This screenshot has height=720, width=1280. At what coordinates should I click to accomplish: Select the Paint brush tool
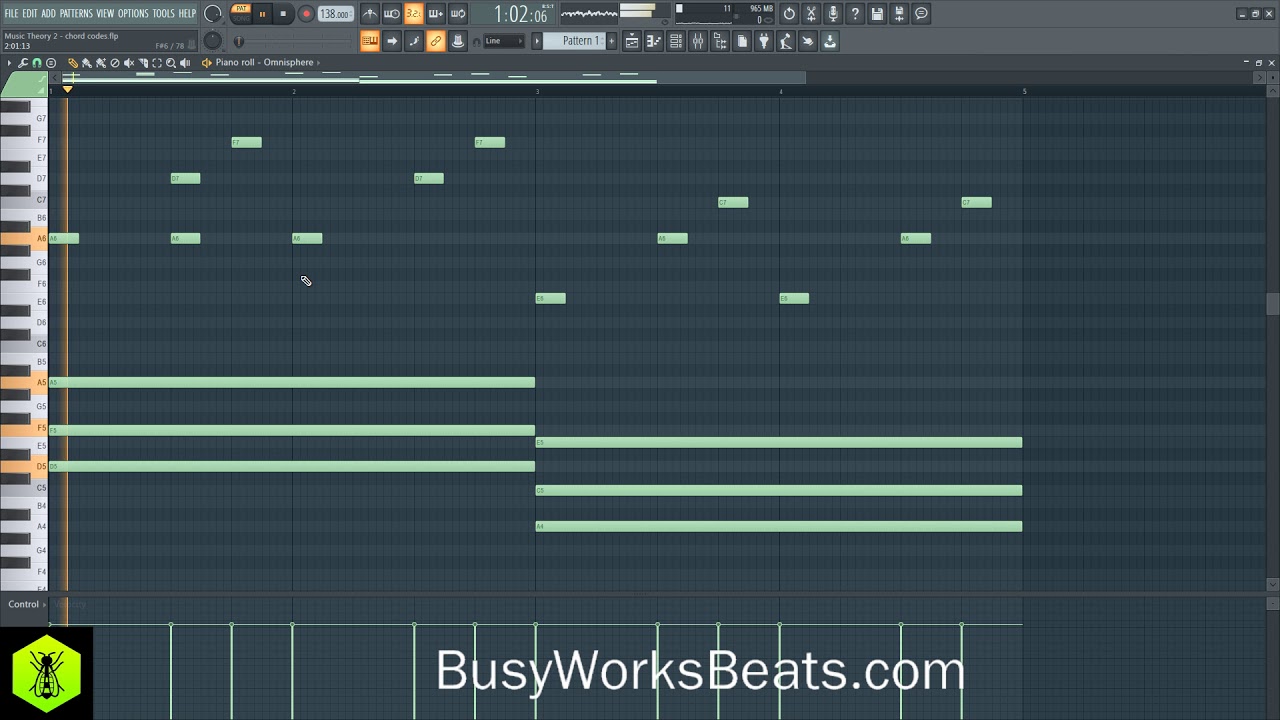click(86, 63)
